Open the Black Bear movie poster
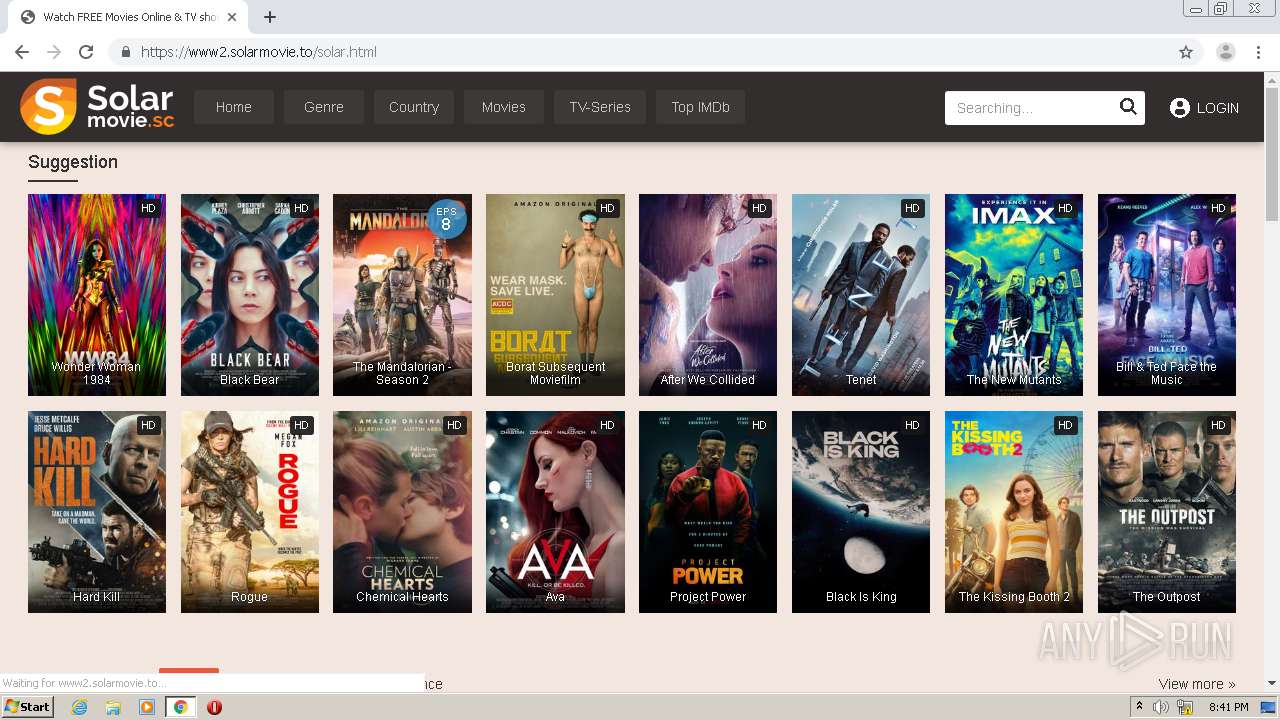 [x=250, y=295]
